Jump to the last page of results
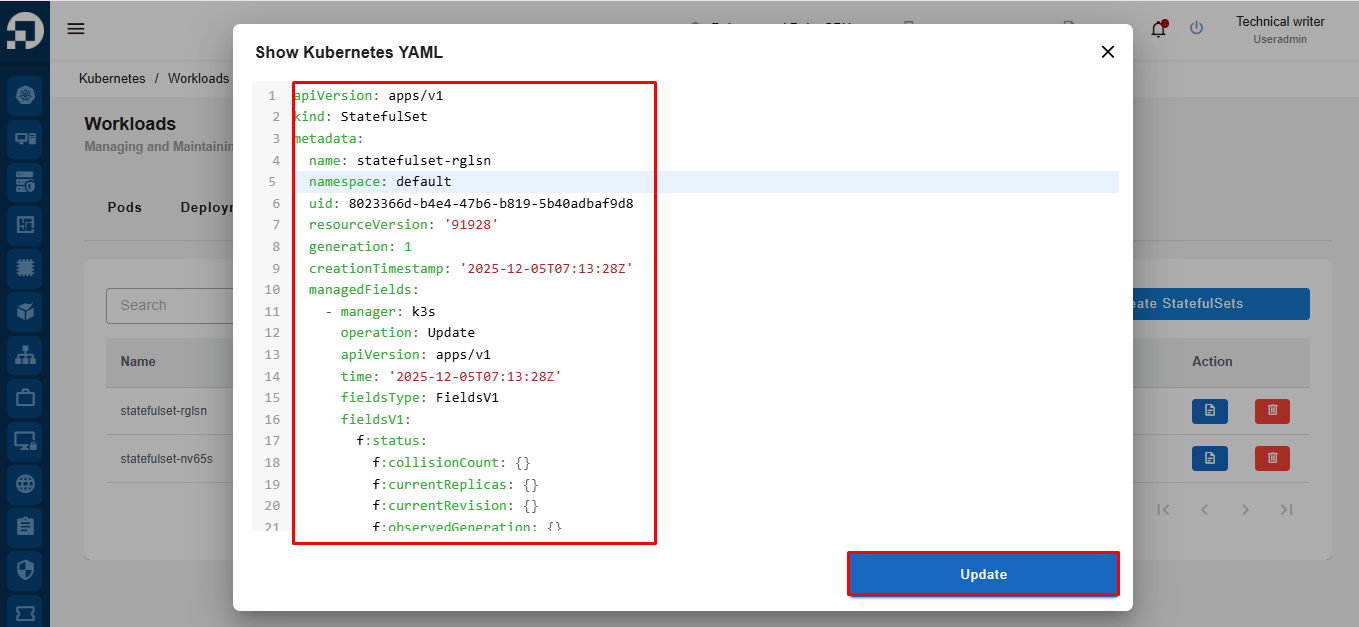This screenshot has height=627, width=1359. click(1287, 510)
